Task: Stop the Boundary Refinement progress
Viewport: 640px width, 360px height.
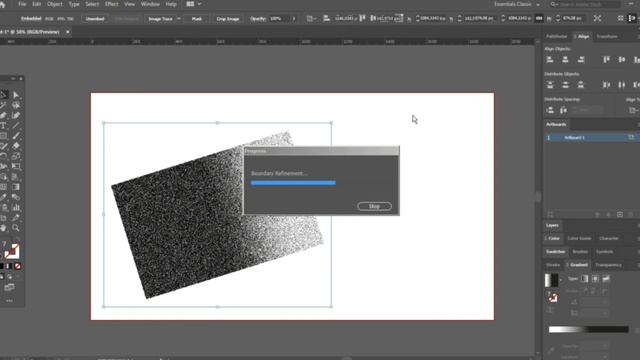Action: [x=374, y=206]
